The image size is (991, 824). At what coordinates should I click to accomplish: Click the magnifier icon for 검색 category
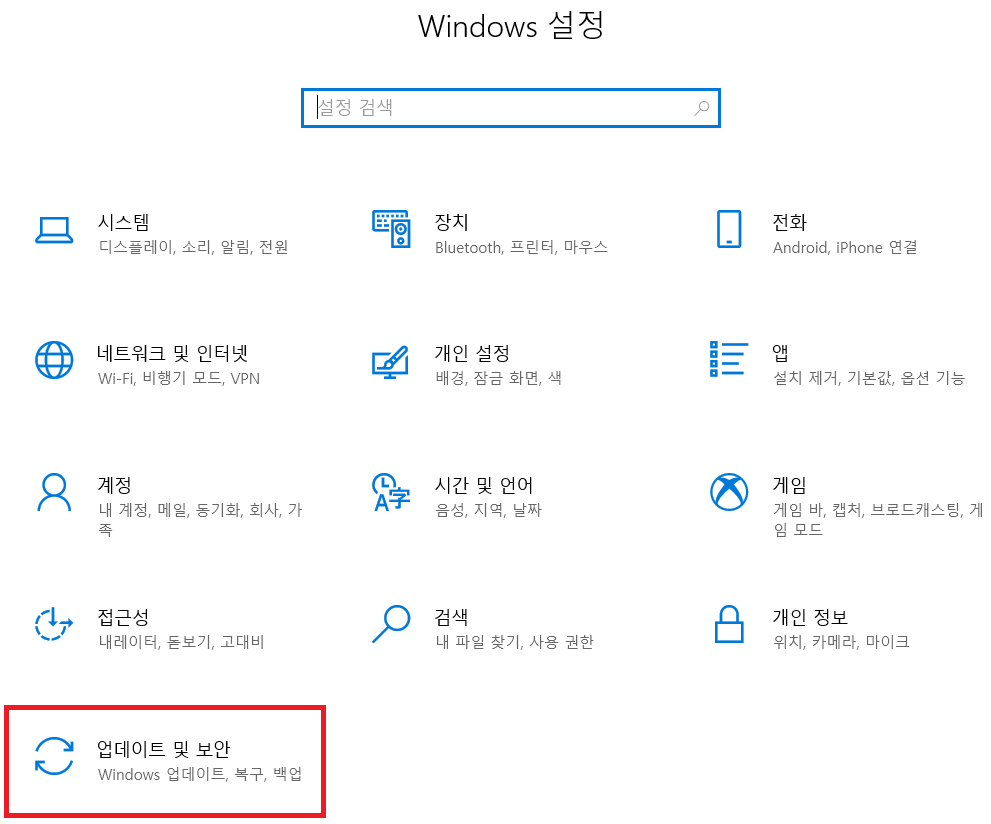391,624
